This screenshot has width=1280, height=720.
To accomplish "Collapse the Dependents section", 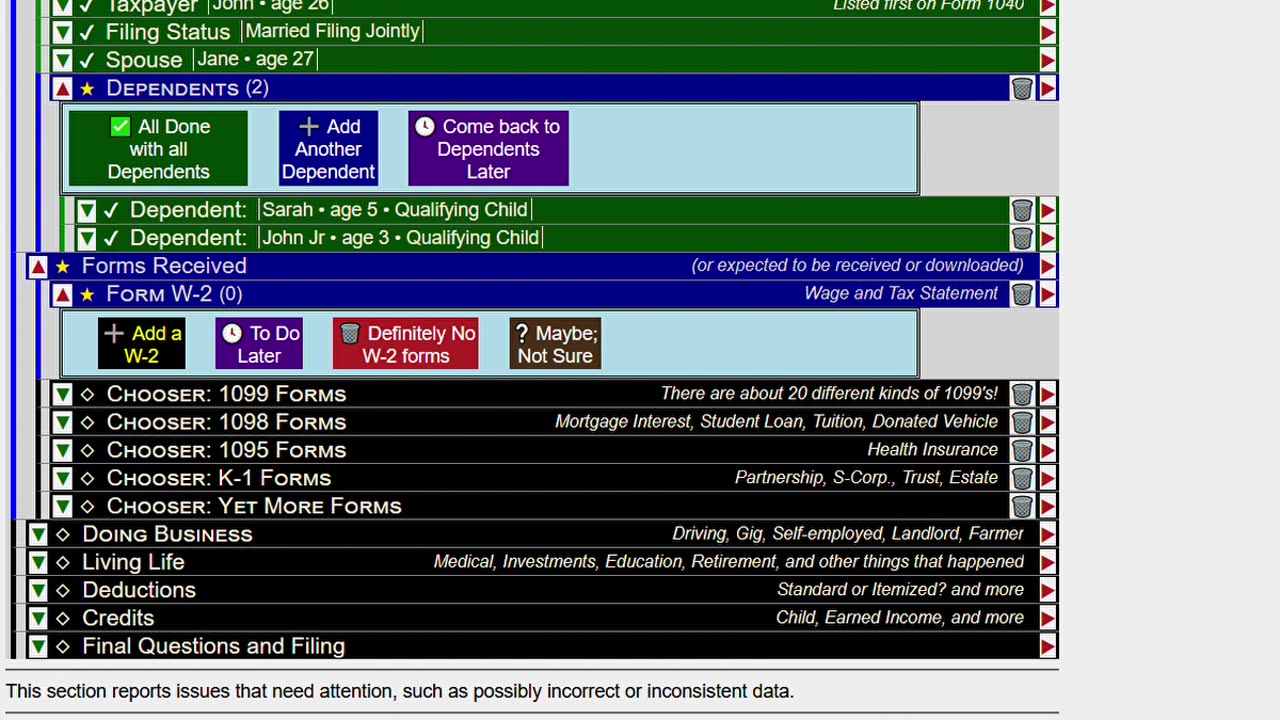I will 62,89.
